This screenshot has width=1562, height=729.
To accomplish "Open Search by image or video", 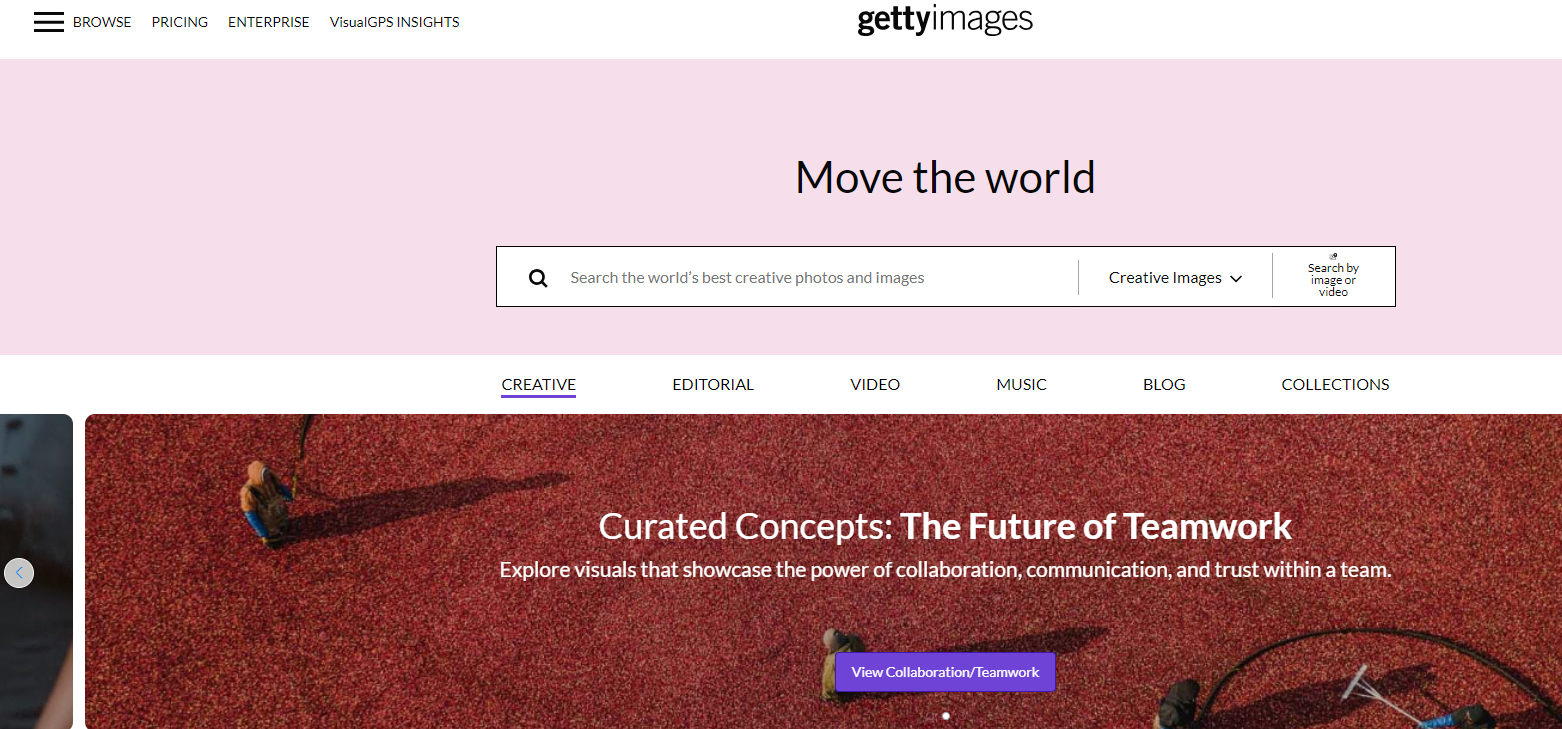I will click(x=1333, y=277).
